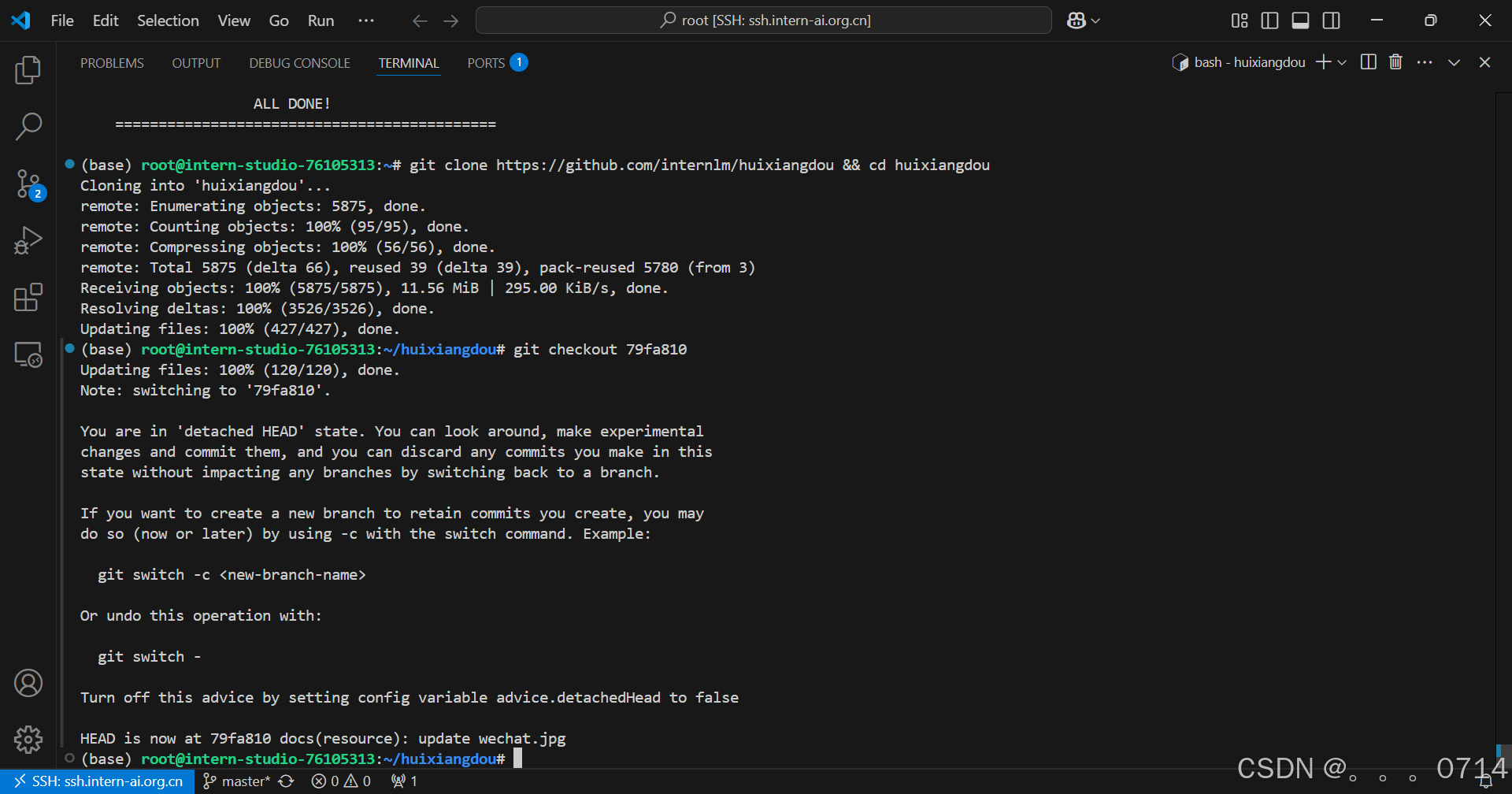
Task: Open the Run menu
Action: coord(321,20)
